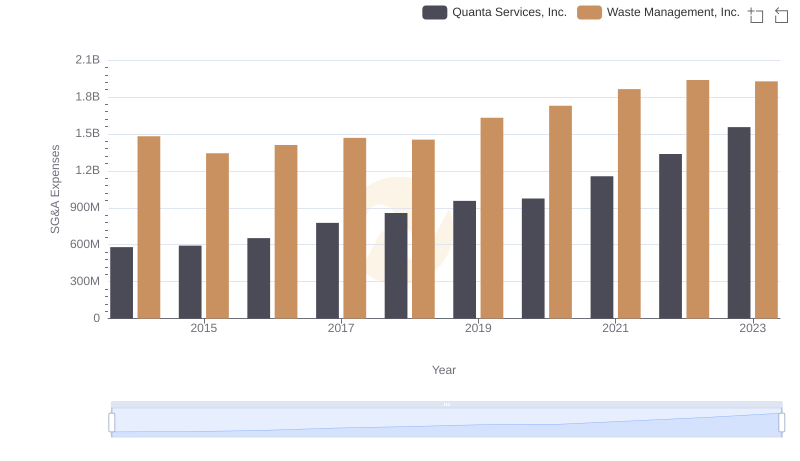Click the 2015 Quanta Services dark bar
The height and width of the screenshot is (461, 800).
[190, 282]
